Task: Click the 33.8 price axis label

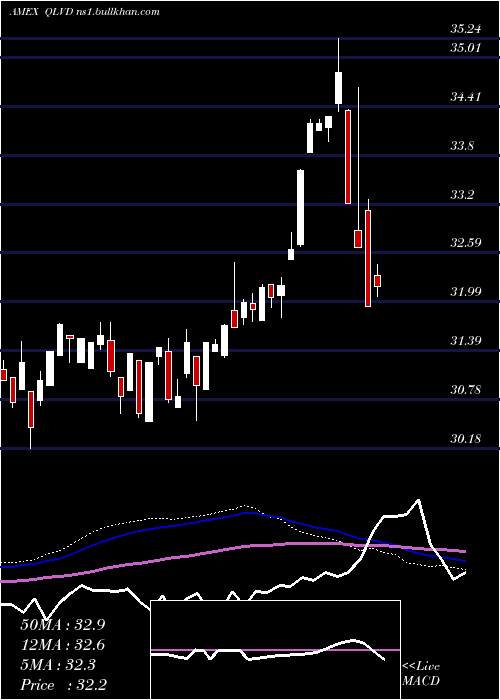Action: pos(462,146)
